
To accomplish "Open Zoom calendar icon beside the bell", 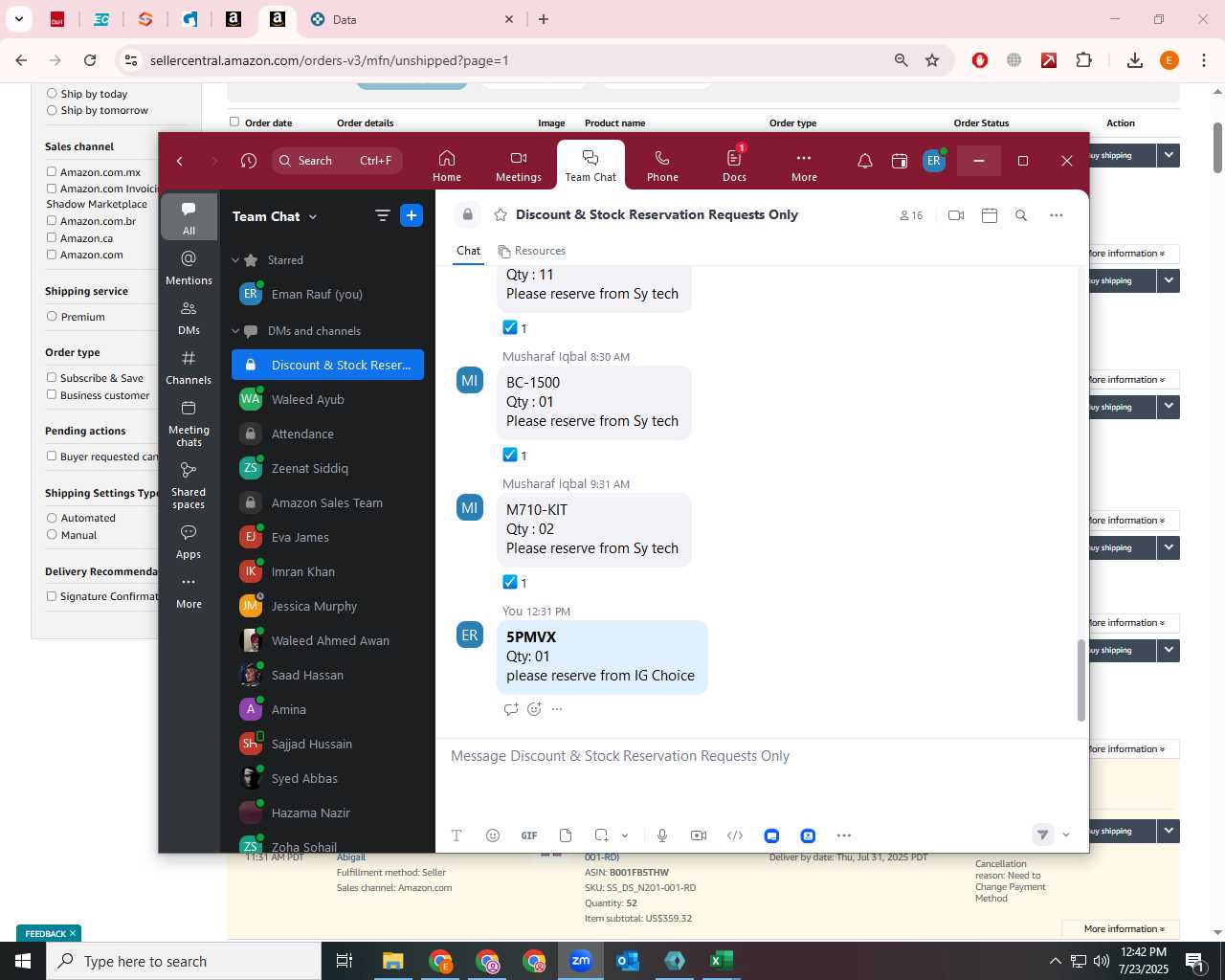I will [900, 161].
